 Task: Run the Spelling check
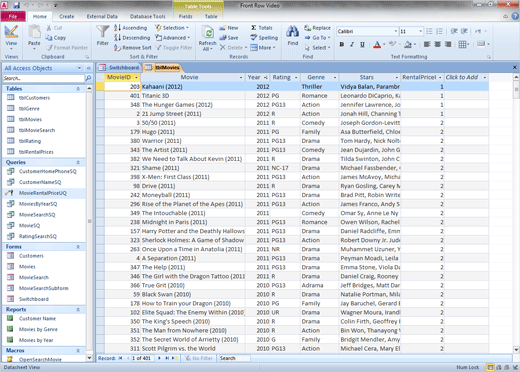tap(264, 38)
